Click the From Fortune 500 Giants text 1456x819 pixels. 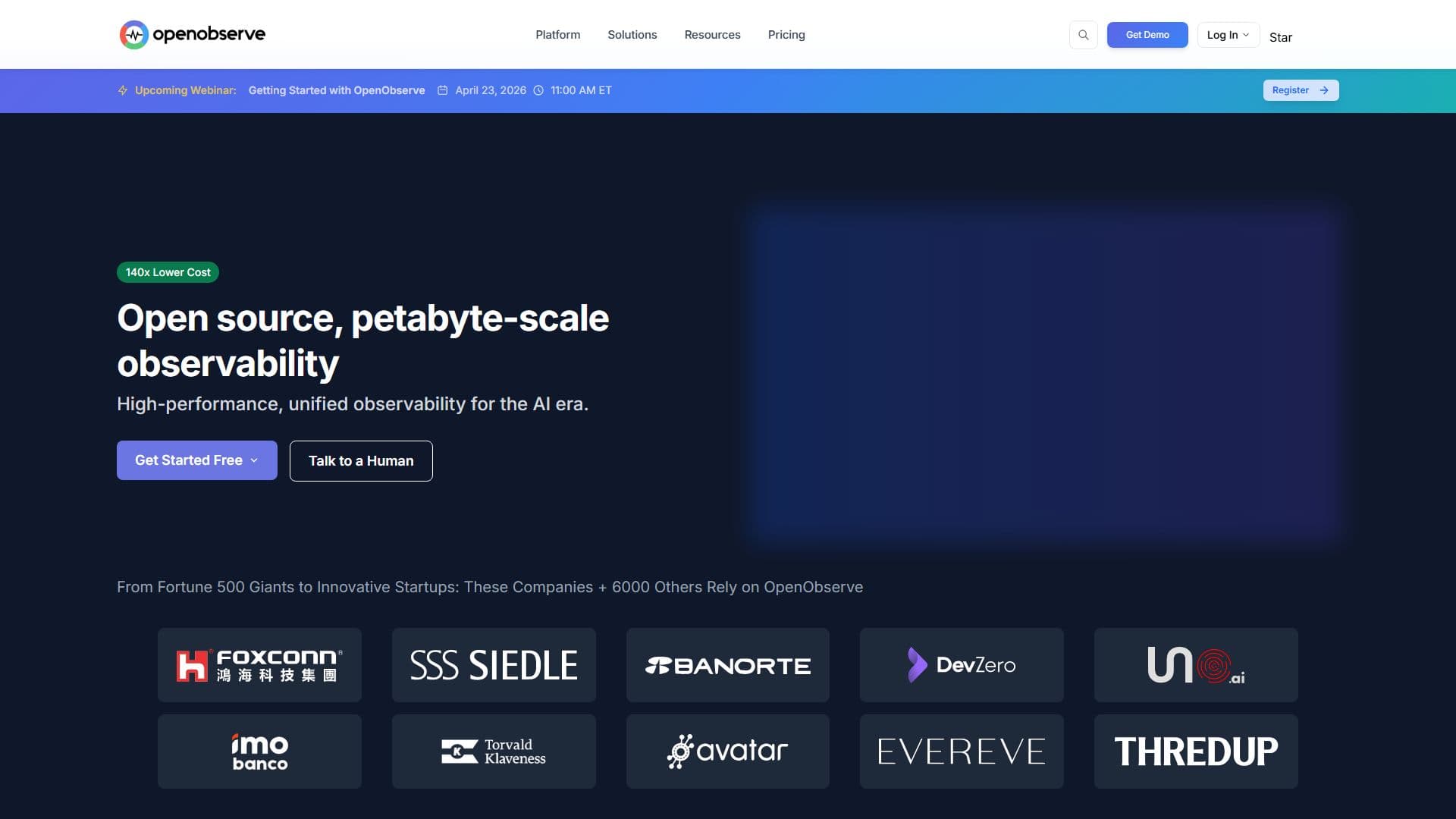[490, 587]
